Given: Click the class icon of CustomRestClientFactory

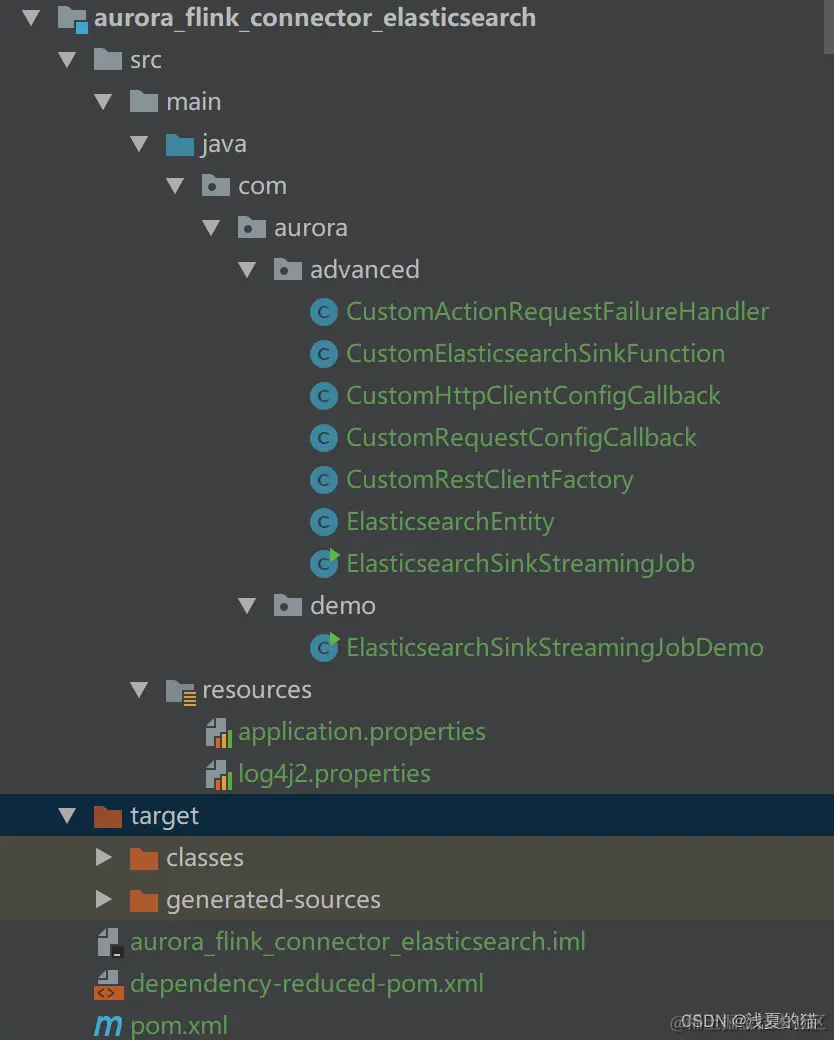Looking at the screenshot, I should 324,480.
